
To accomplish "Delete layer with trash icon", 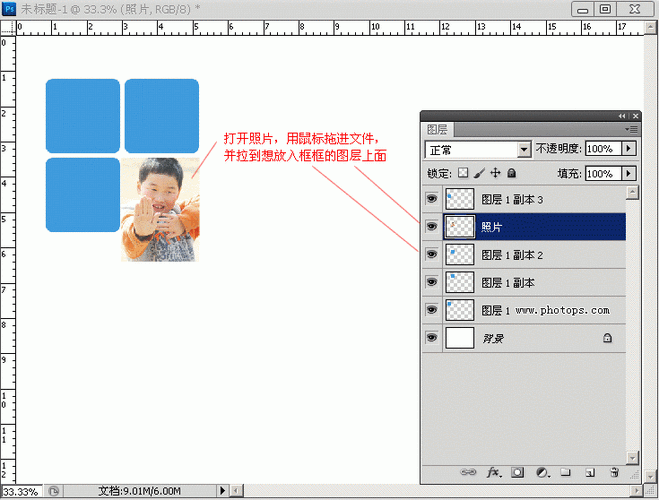I will click(614, 471).
